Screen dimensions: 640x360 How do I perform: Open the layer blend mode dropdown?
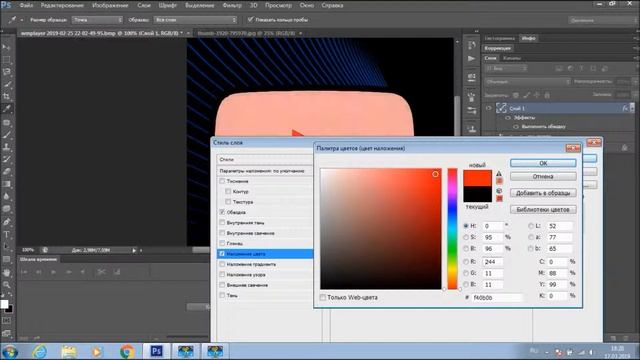(527, 82)
